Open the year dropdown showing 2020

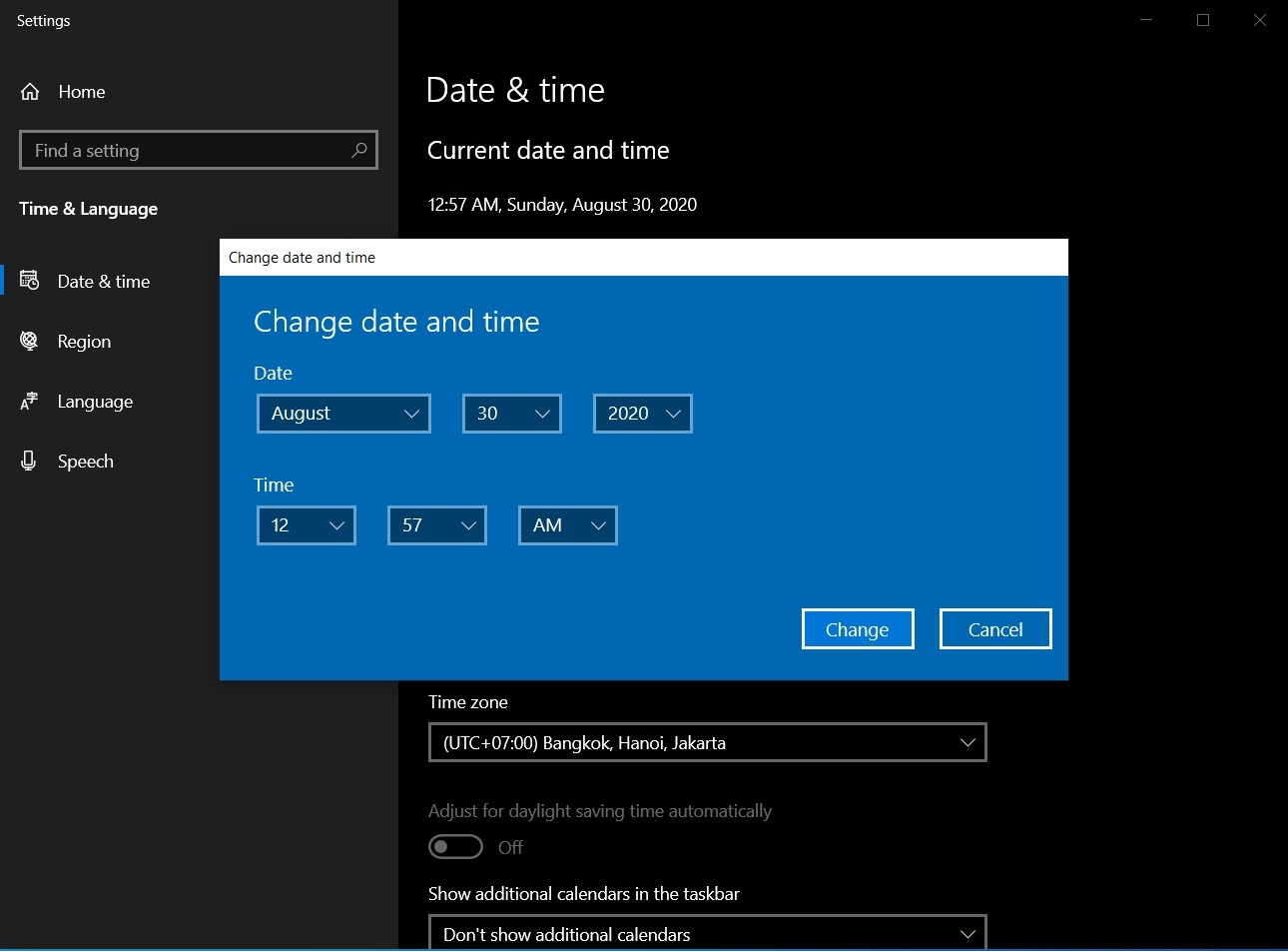point(643,414)
